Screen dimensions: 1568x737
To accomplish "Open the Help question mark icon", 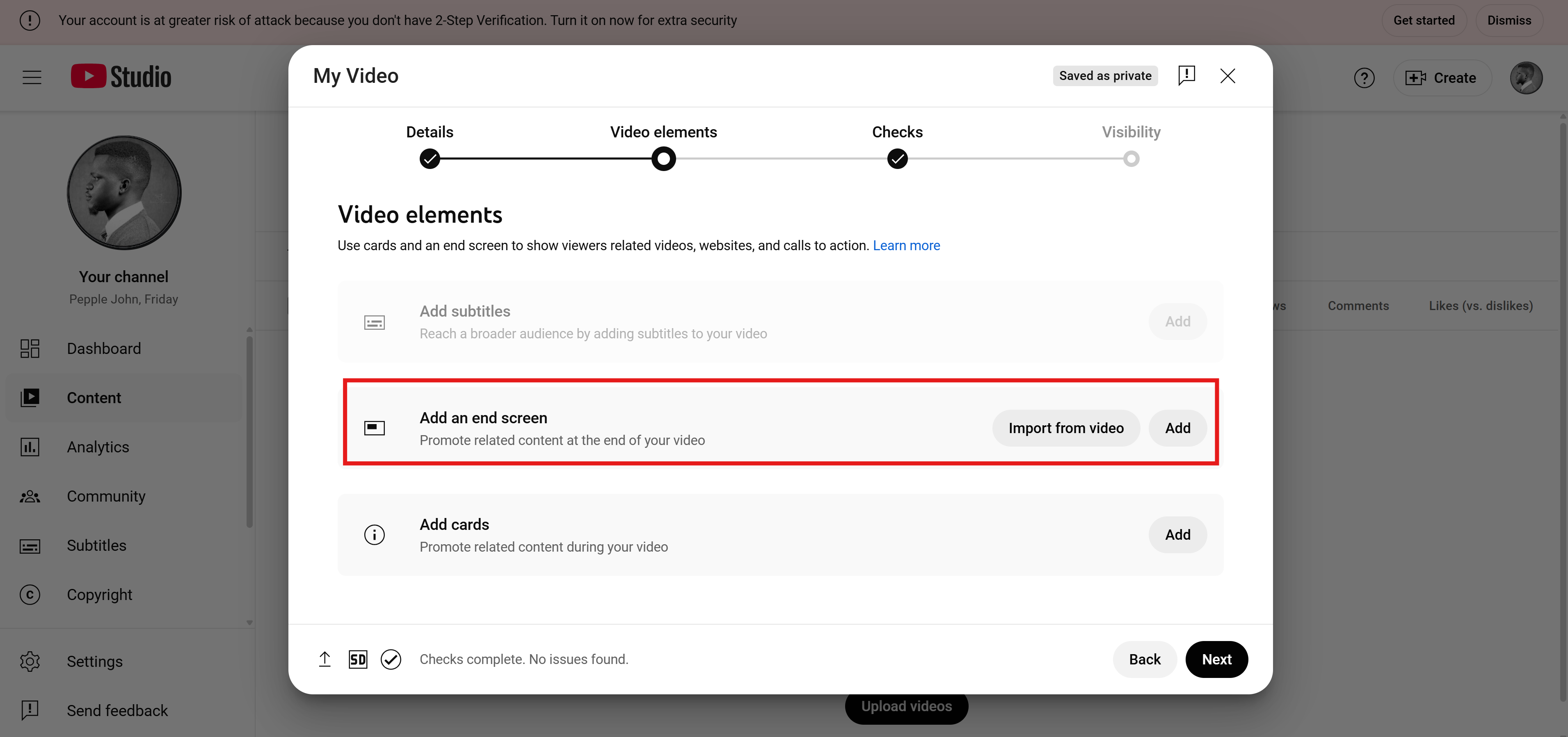I will coord(1364,78).
